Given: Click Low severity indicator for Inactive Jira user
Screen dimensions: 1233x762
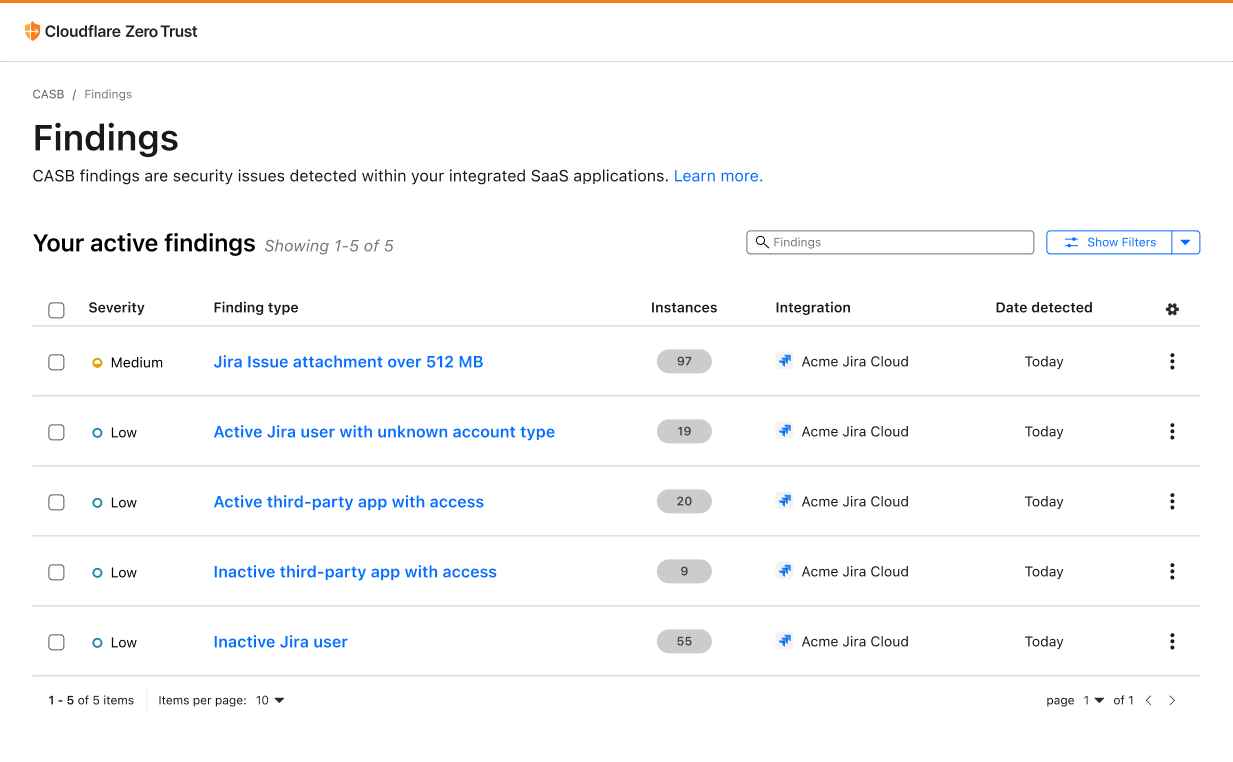Looking at the screenshot, I should [97, 643].
